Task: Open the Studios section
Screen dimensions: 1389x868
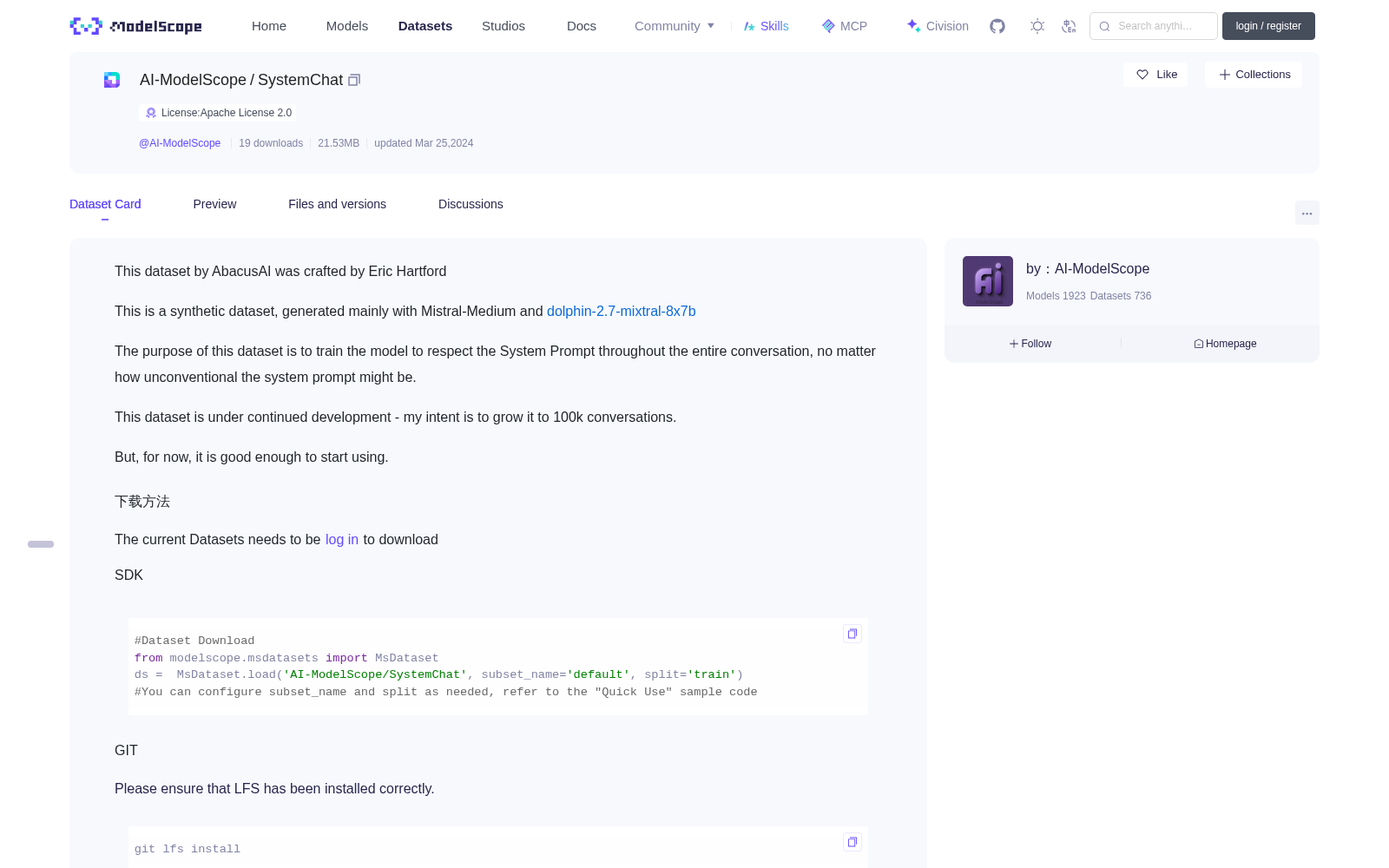Action: 504,26
